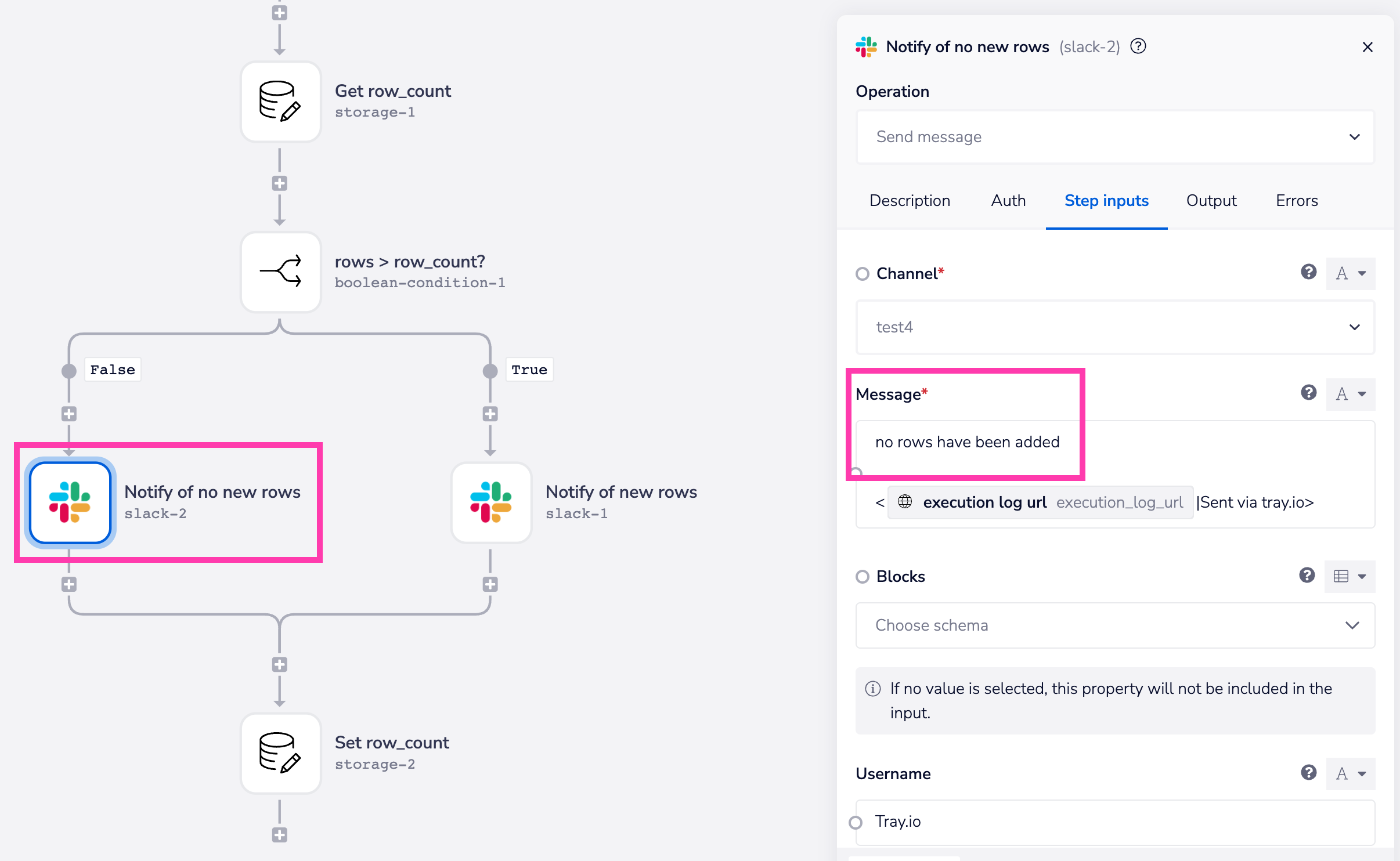Click the help icon next to Channel
Image resolution: width=1400 pixels, height=861 pixels.
(1308, 272)
